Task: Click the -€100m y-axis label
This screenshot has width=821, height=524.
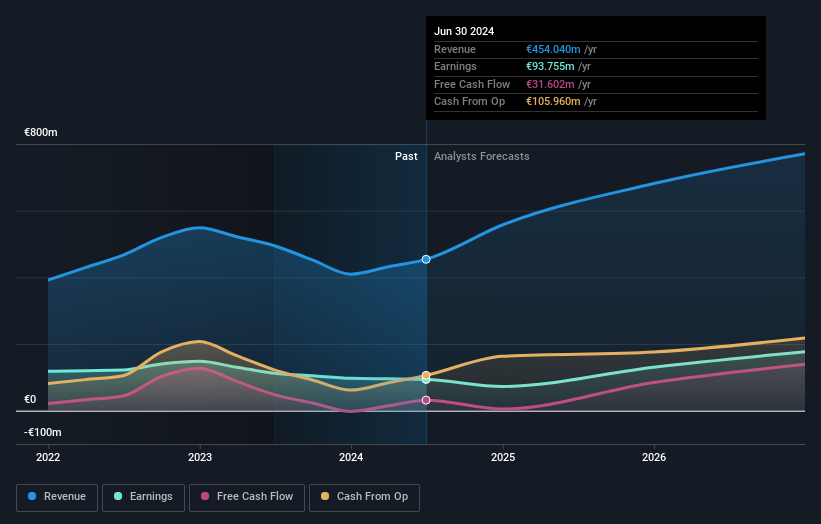Action: tap(42, 432)
